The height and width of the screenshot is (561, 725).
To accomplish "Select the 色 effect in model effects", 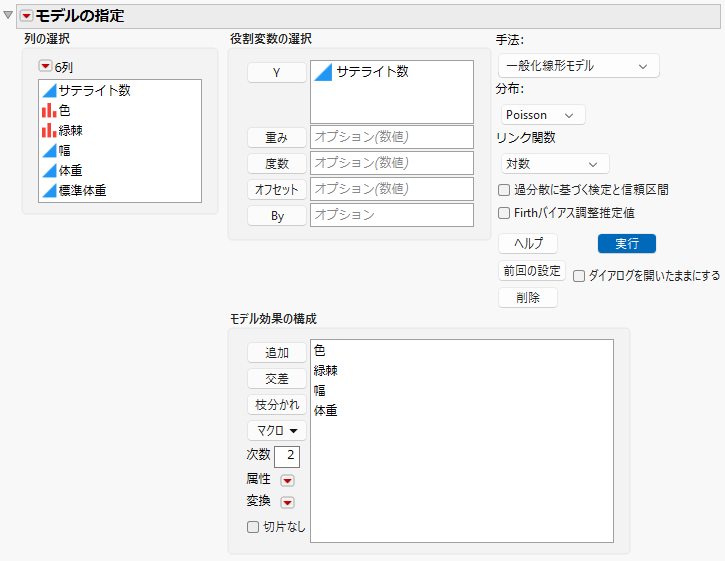I will pos(319,350).
